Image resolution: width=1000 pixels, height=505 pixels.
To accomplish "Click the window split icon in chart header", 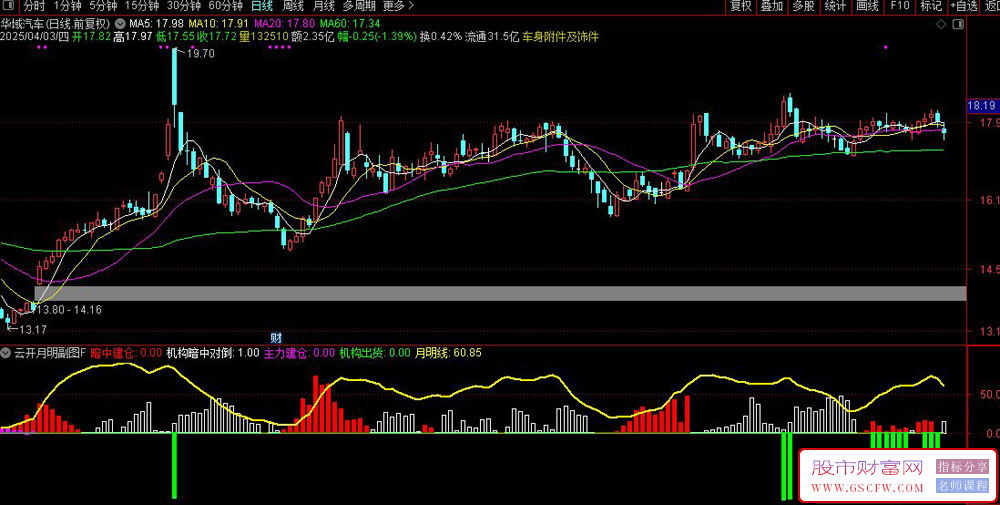I will (957, 24).
